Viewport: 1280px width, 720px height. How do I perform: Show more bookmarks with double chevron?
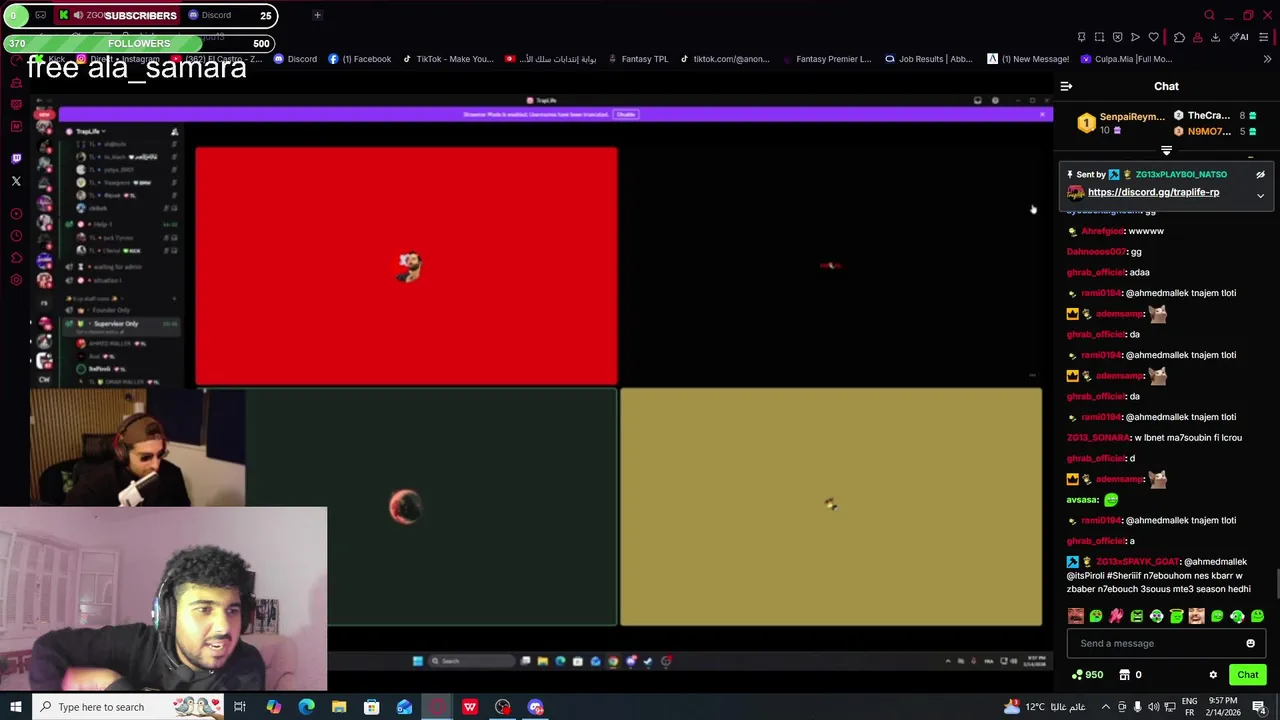click(x=1267, y=59)
